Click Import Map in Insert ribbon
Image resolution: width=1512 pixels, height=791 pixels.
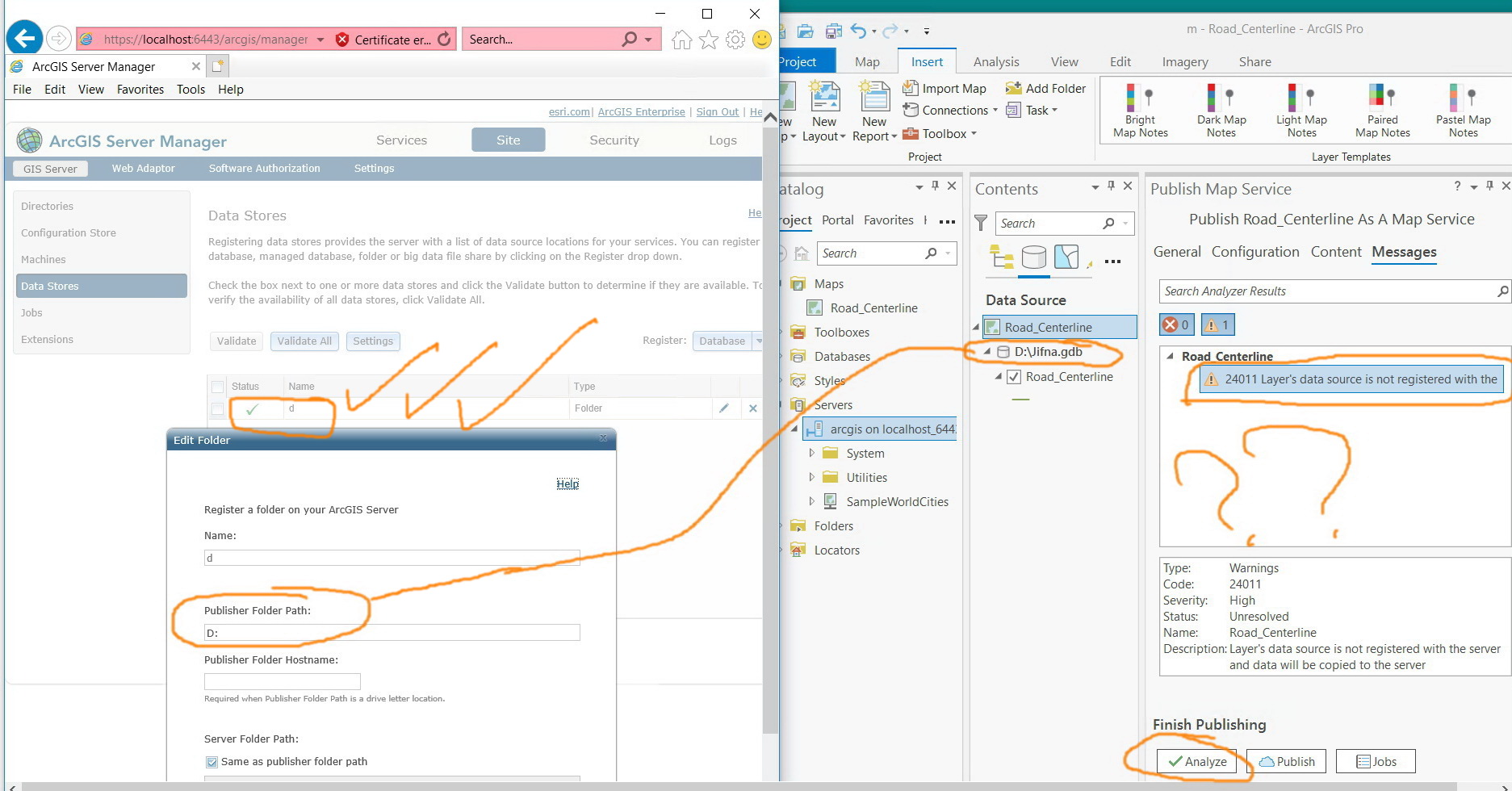point(944,88)
